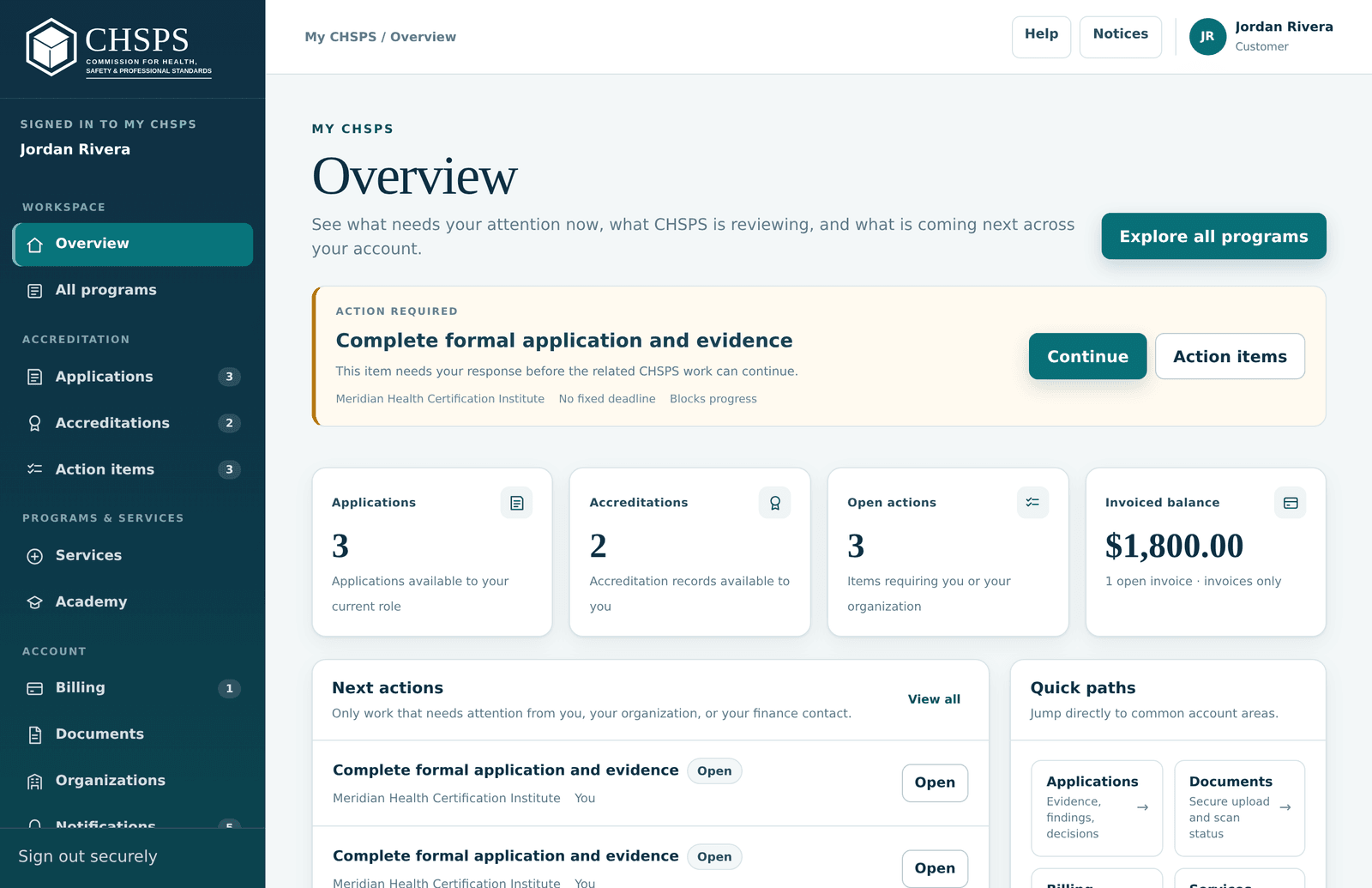
Task: Click Explore all programs
Action: [1213, 236]
